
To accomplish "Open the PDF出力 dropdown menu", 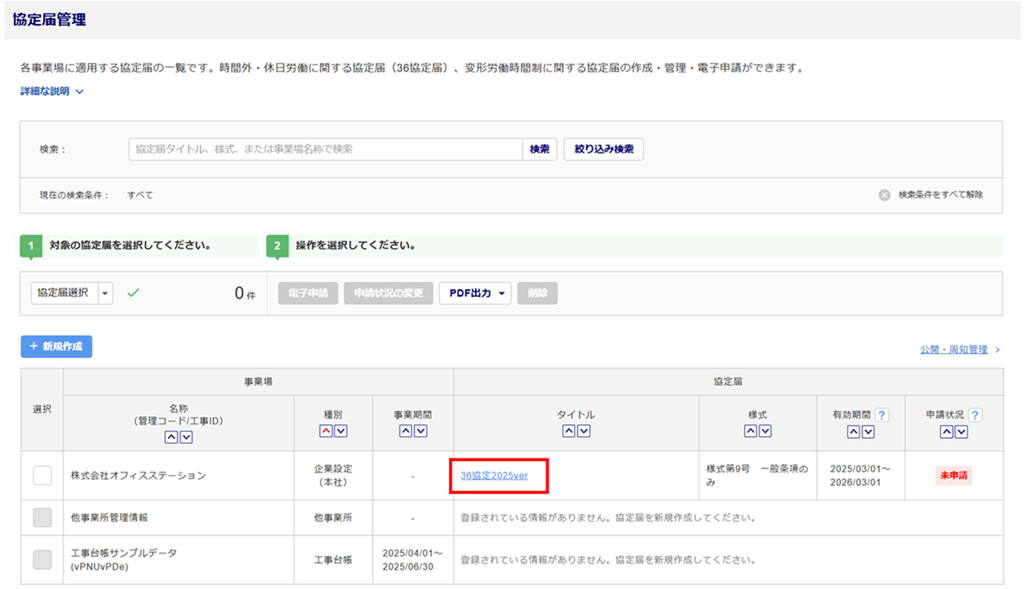I will click(x=475, y=293).
